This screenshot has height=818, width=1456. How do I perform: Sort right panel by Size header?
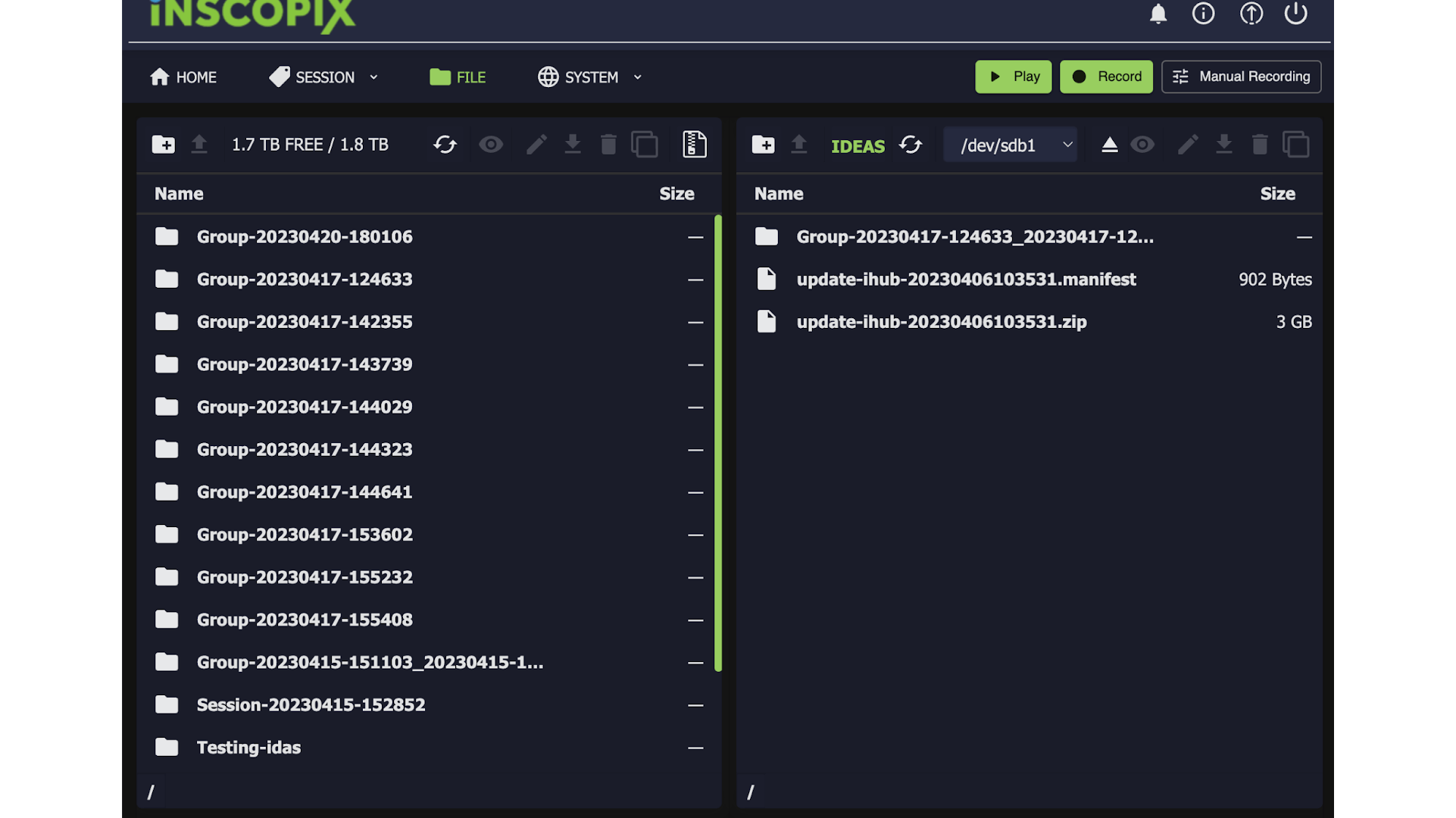[x=1277, y=194]
